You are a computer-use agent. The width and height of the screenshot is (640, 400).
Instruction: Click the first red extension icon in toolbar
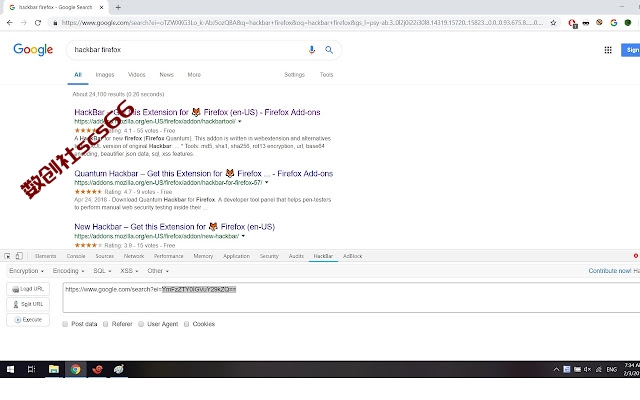[x=572, y=23]
